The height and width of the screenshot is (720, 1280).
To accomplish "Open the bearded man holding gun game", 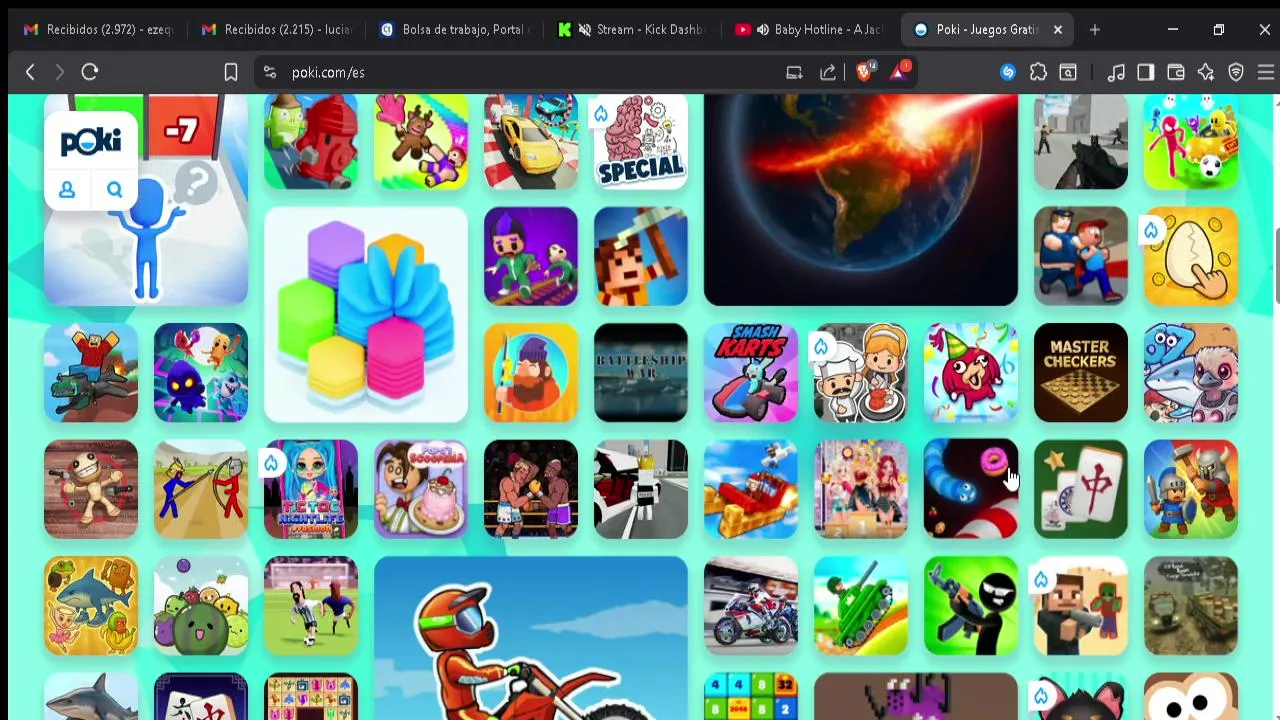I will [x=531, y=373].
